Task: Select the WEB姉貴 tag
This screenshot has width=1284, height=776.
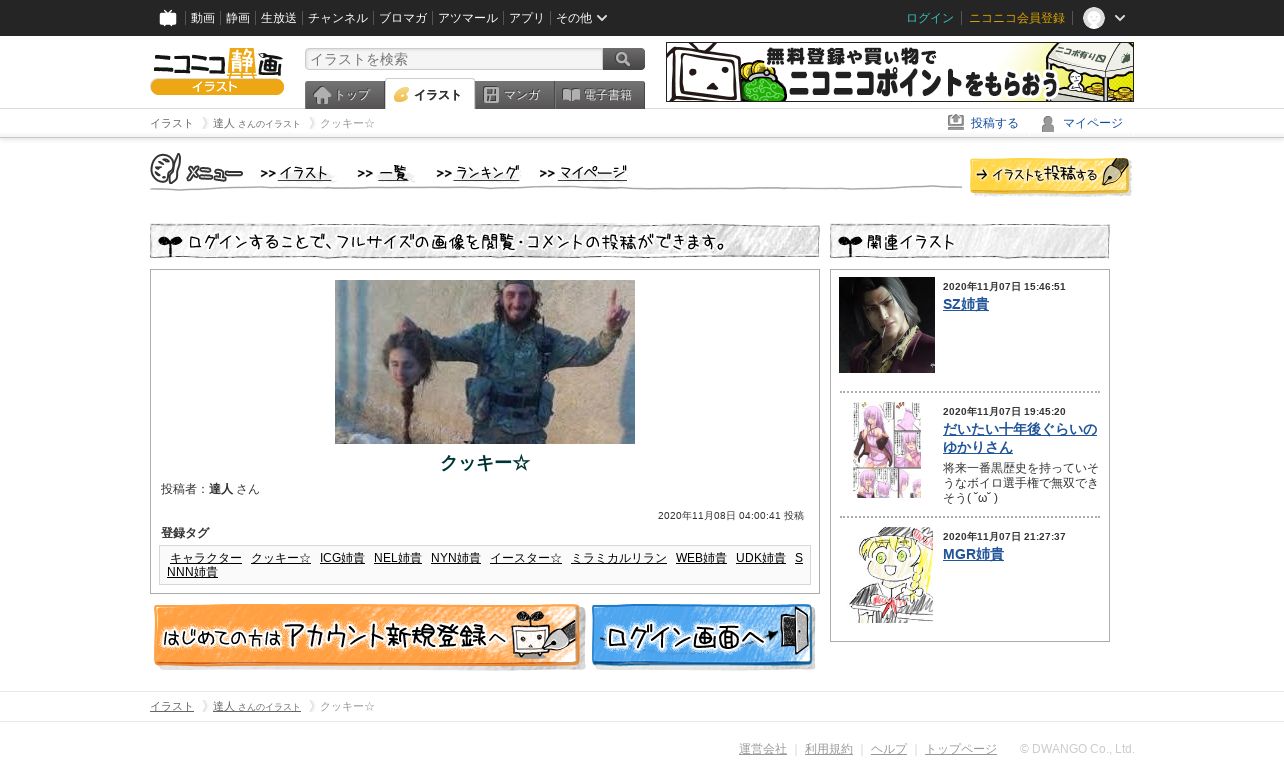Action: (701, 558)
